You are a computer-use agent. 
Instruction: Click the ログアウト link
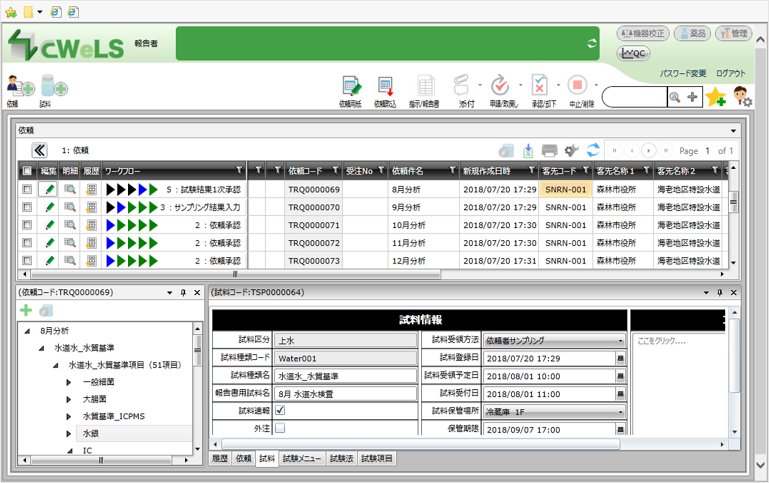coord(731,74)
